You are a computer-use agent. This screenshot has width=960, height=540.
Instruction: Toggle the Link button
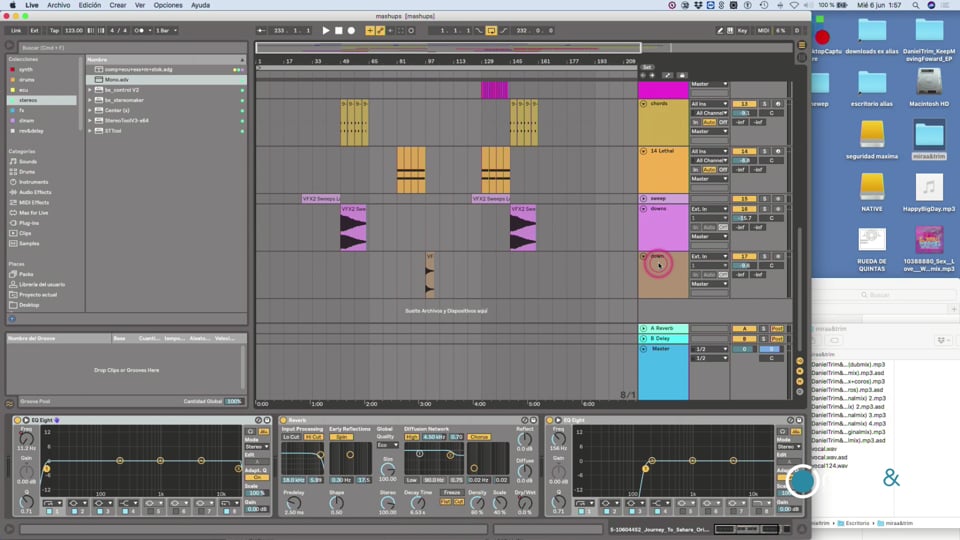click(16, 30)
